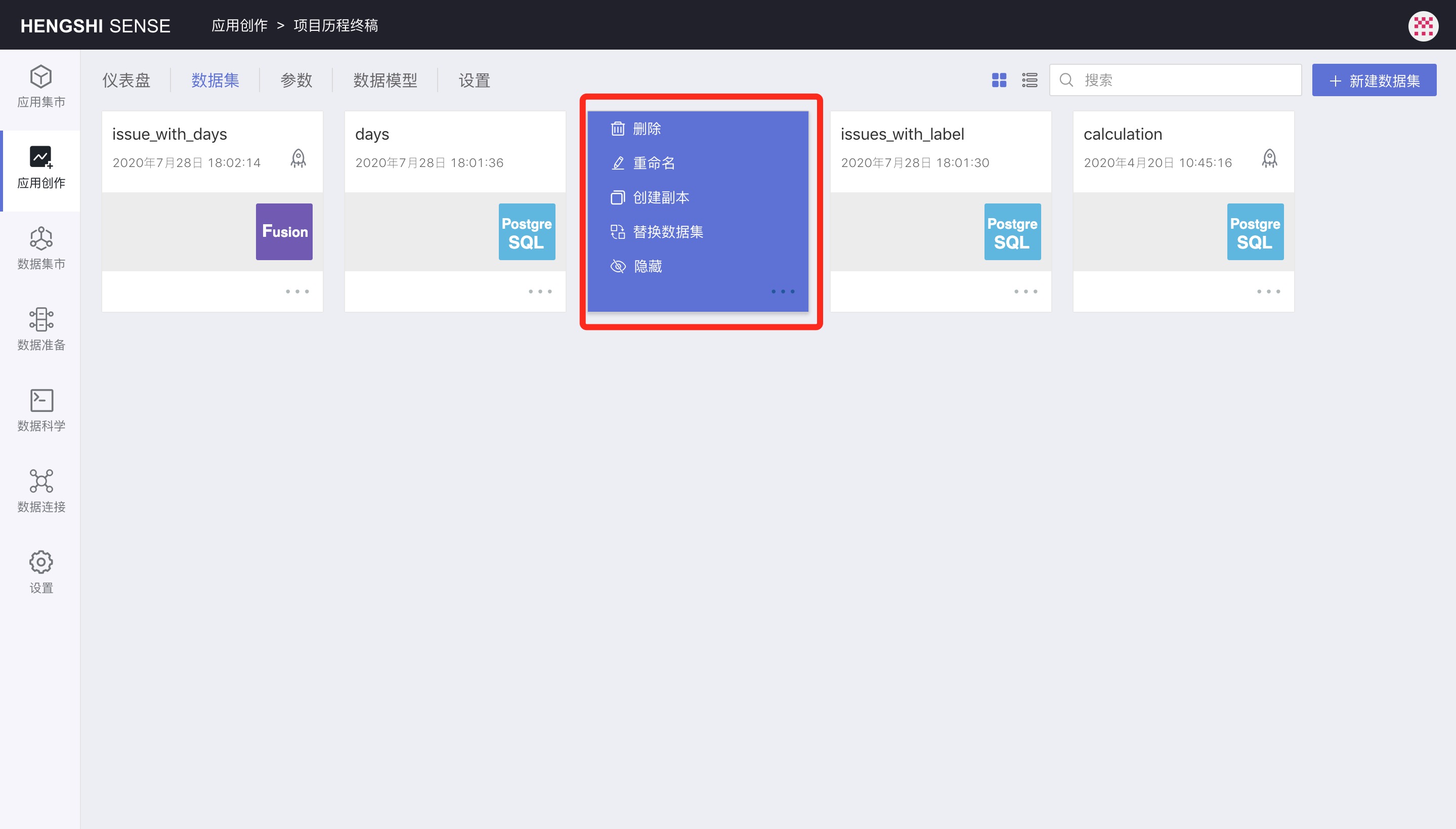
Task: Open the calculation dataset title
Action: 1123,135
